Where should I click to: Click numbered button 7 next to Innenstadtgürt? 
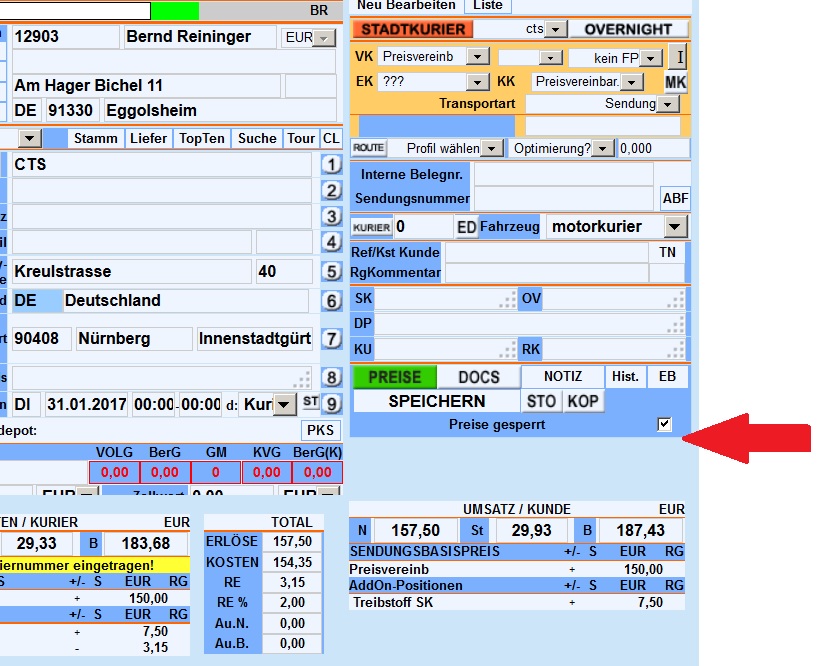[331, 339]
